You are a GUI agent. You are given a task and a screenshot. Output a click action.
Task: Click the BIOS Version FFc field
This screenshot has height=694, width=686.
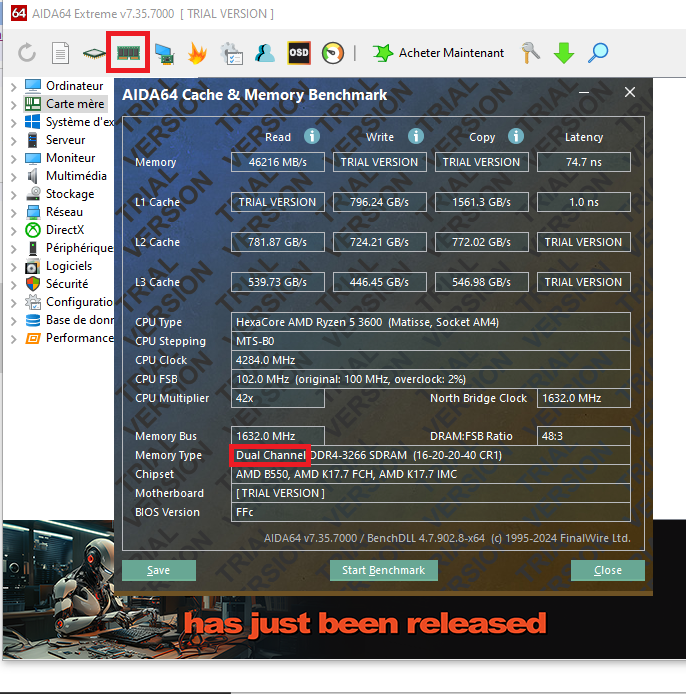[431, 512]
